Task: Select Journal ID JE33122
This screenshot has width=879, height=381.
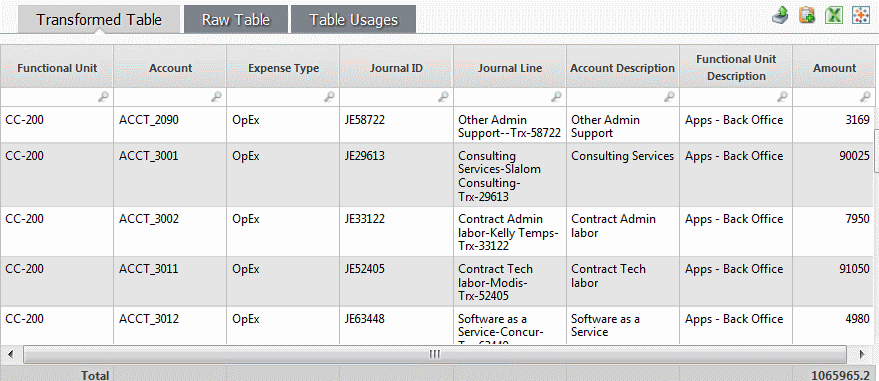Action: pyautogui.click(x=396, y=231)
